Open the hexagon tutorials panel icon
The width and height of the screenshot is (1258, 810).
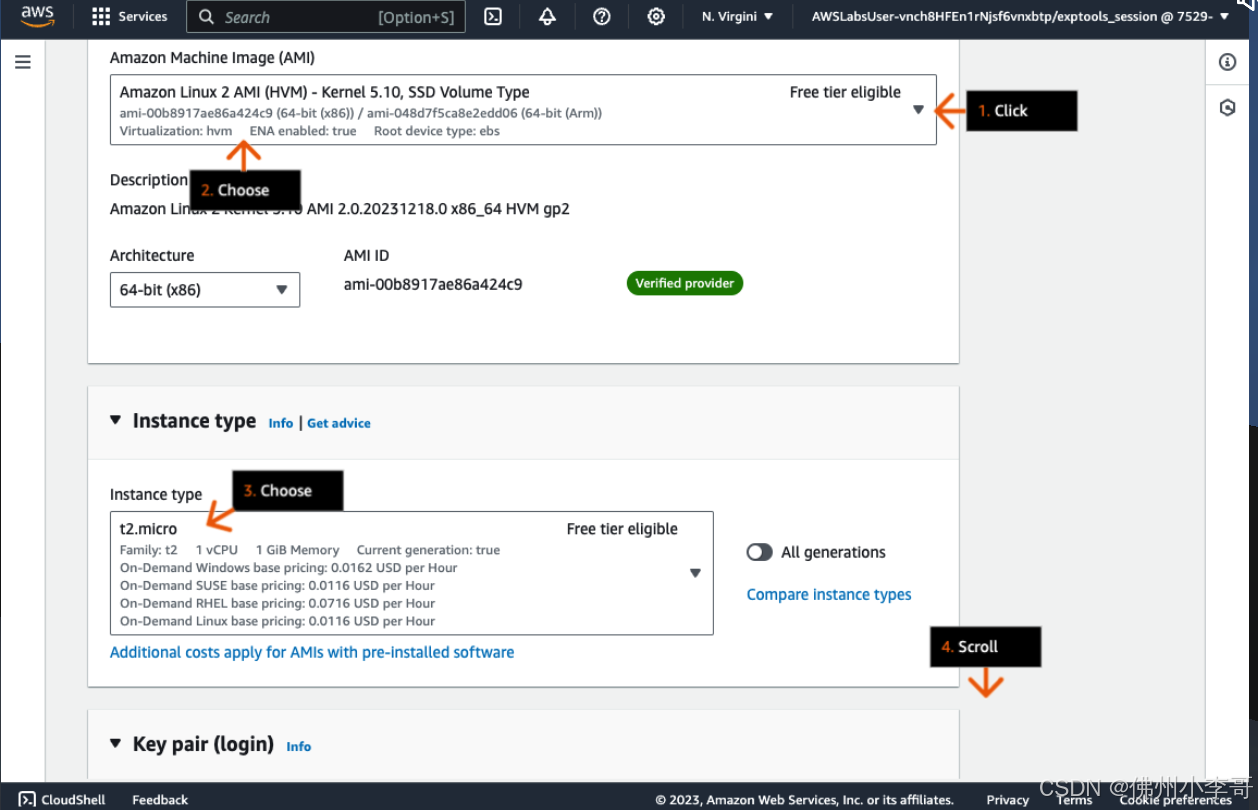click(x=1228, y=107)
